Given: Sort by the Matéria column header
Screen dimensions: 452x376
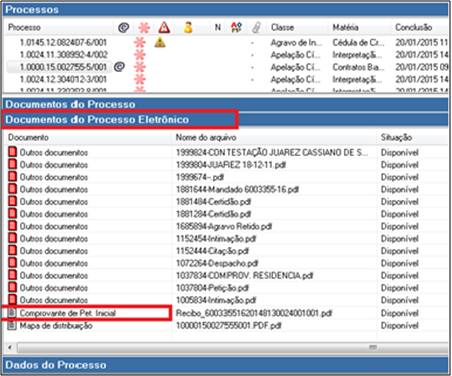Looking at the screenshot, I should click(345, 27).
